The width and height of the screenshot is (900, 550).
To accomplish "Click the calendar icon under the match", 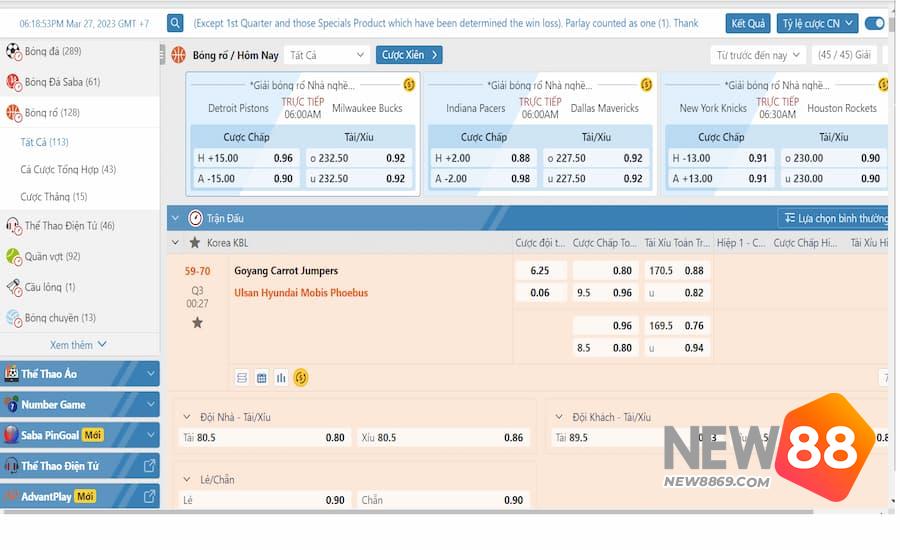I will tap(261, 378).
